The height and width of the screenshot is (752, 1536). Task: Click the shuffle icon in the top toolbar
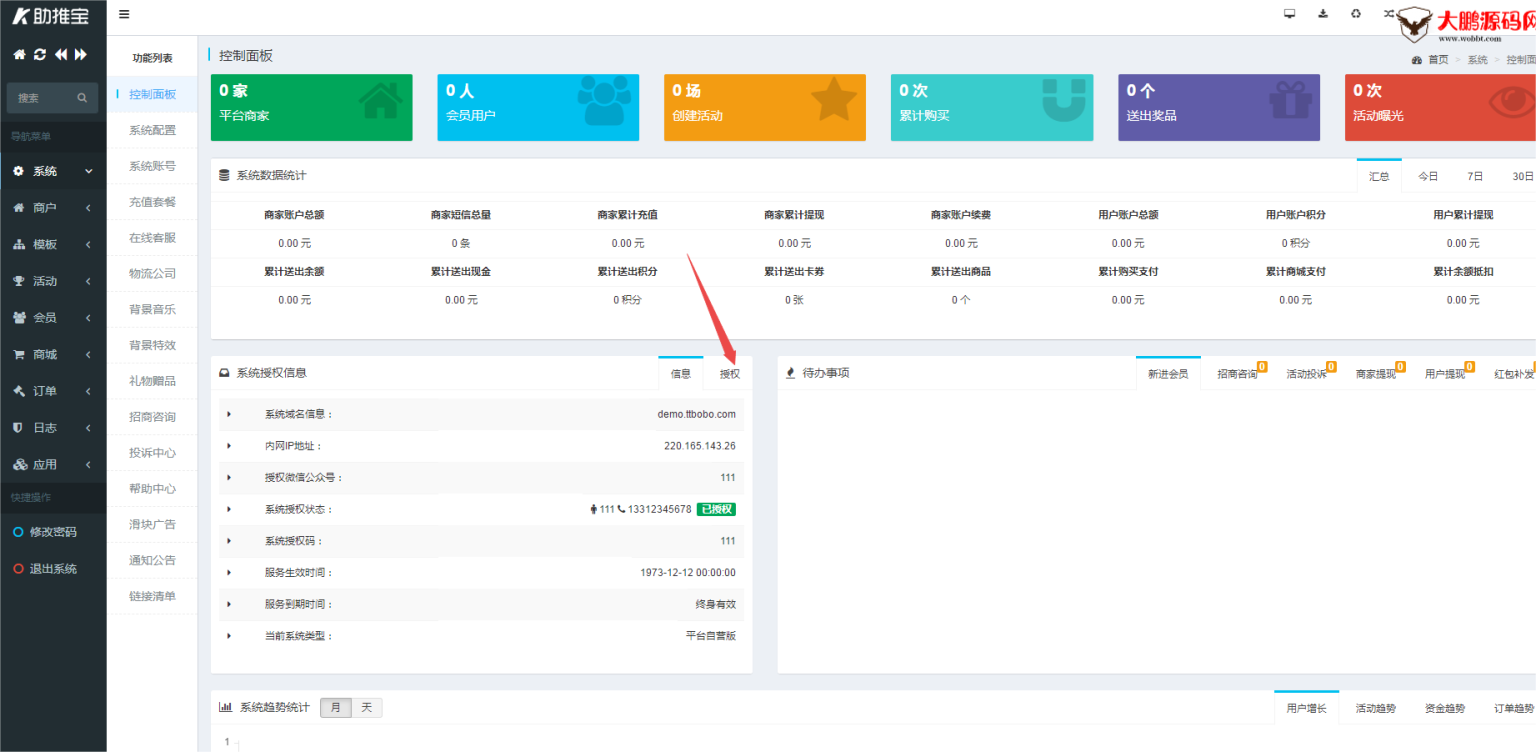(1388, 14)
